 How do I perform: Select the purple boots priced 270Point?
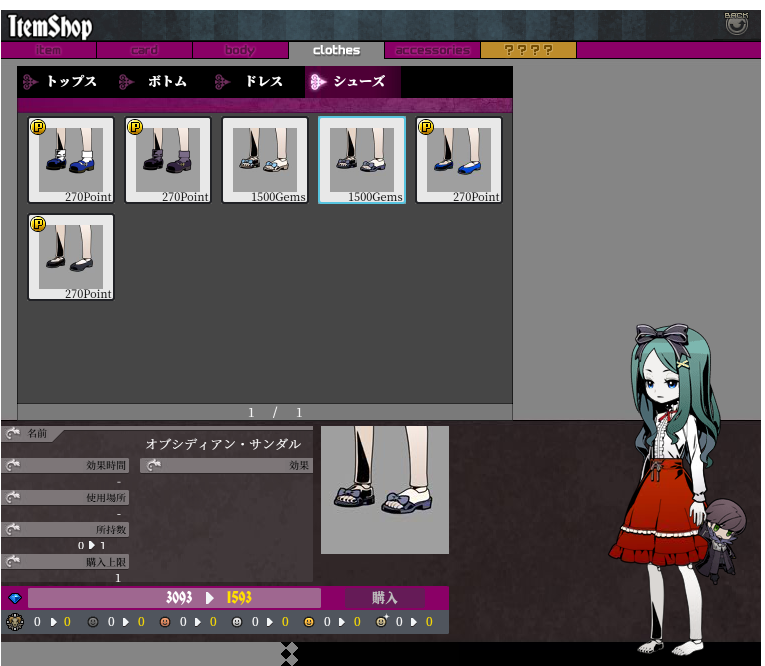[168, 160]
